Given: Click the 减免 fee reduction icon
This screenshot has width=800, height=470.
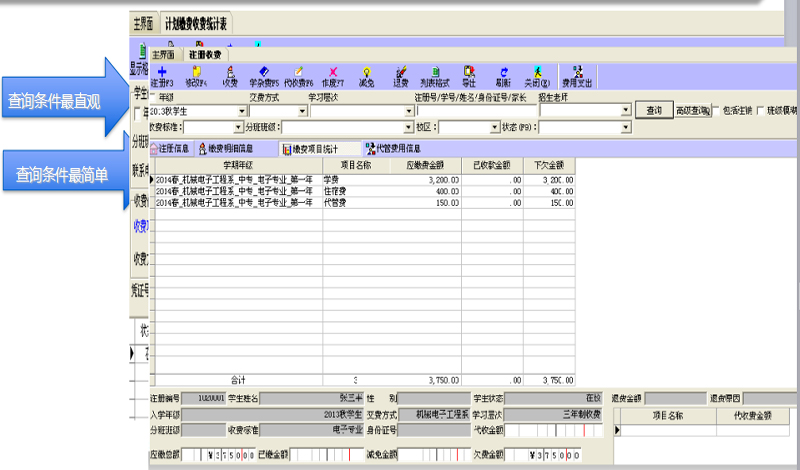Looking at the screenshot, I should point(367,76).
